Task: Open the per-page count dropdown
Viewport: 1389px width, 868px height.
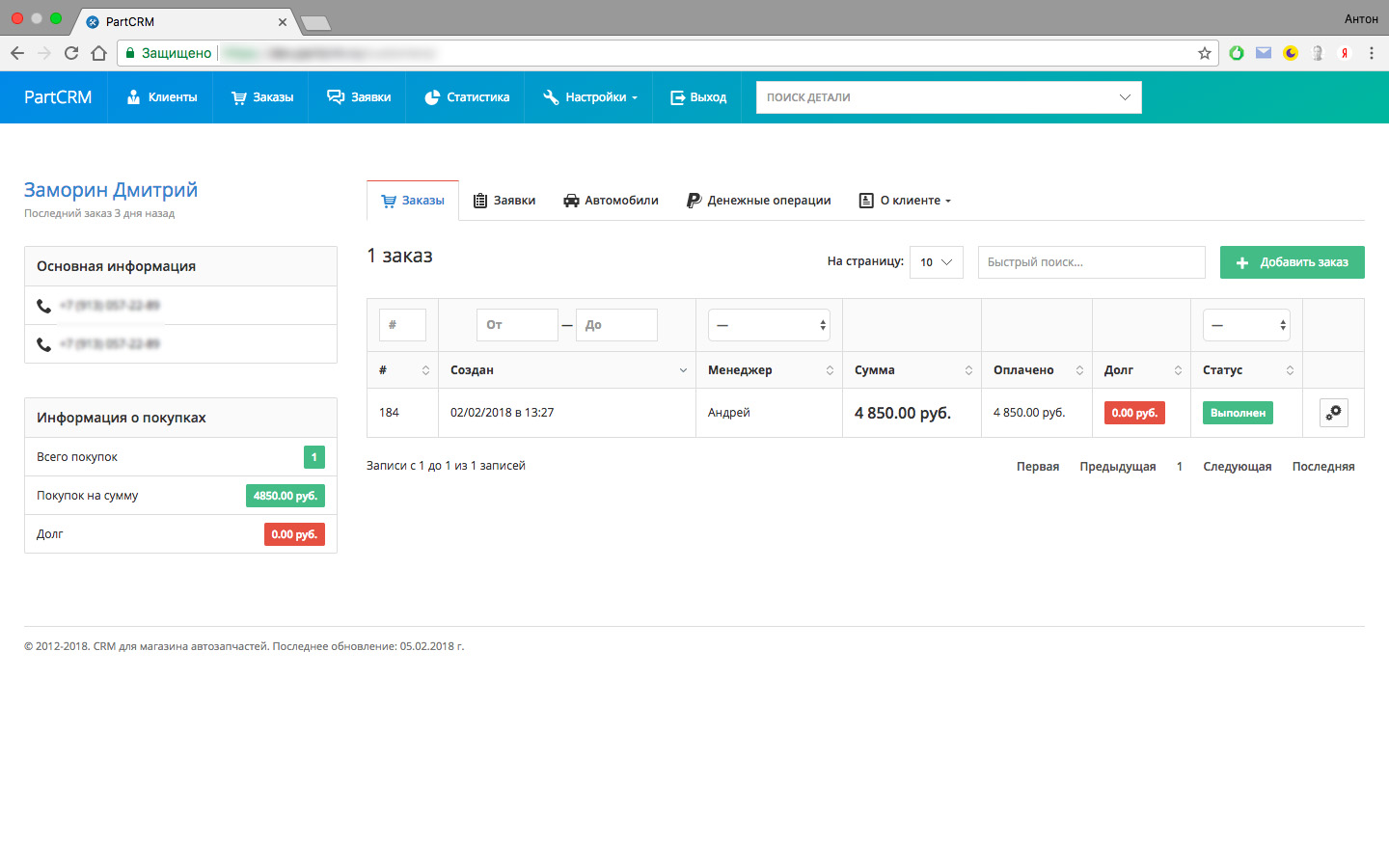Action: [x=936, y=262]
